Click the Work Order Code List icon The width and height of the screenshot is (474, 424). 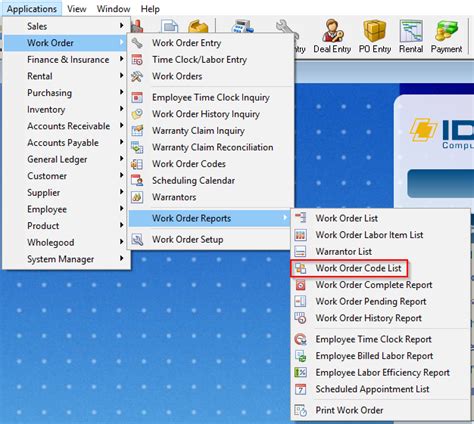point(301,268)
